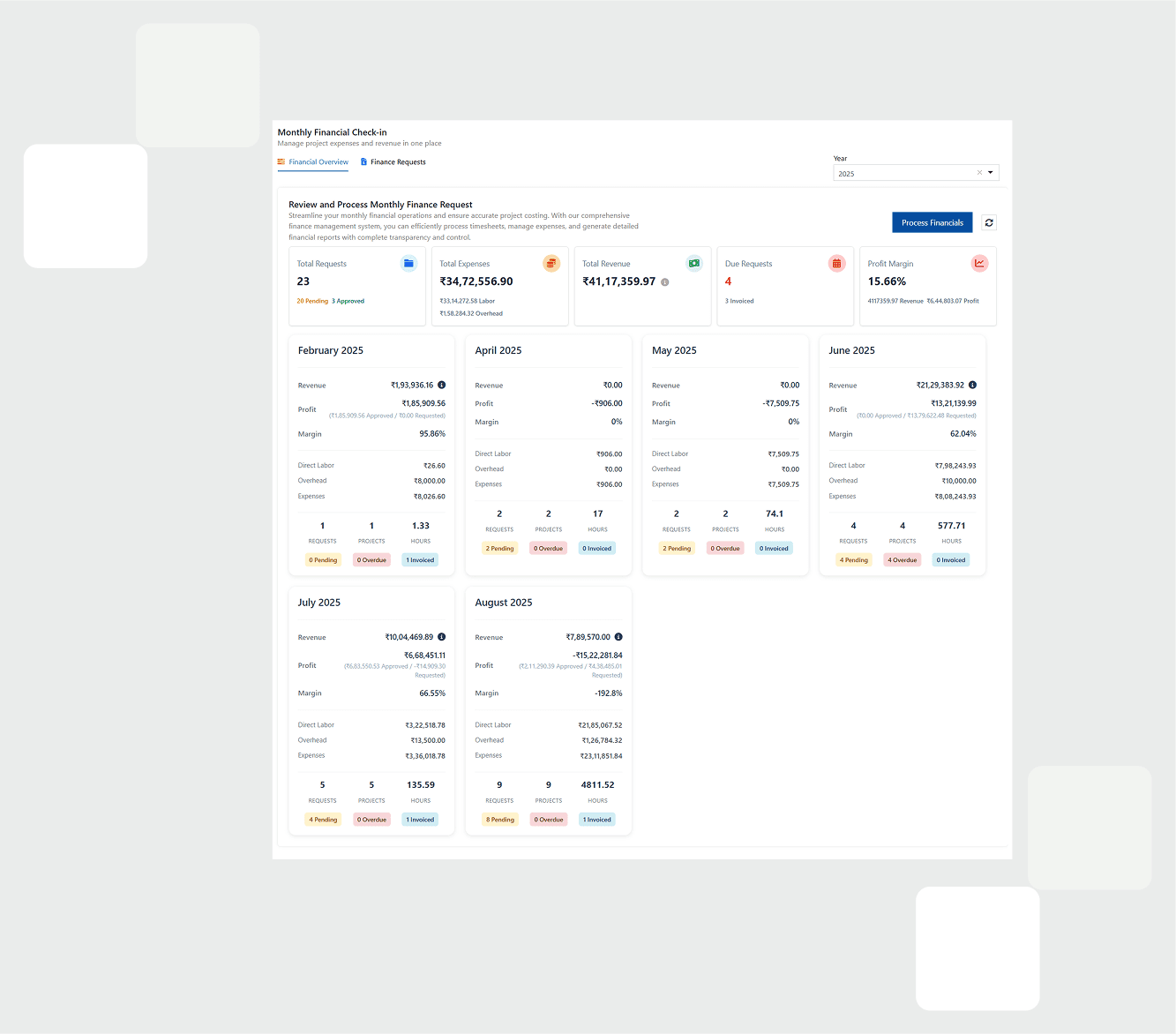The image size is (1176, 1034).
Task: Click July's 1 Invoiced badge
Action: click(x=421, y=820)
